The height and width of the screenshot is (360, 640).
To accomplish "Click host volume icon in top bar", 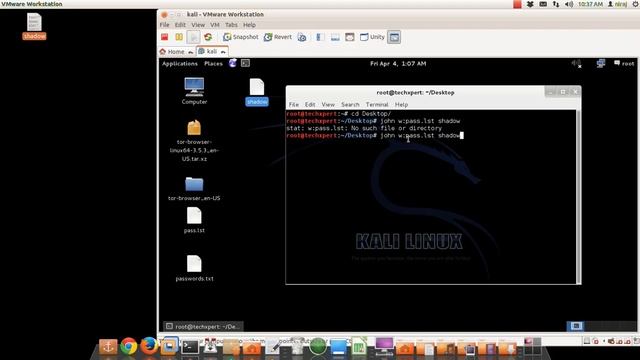I will pos(569,4).
